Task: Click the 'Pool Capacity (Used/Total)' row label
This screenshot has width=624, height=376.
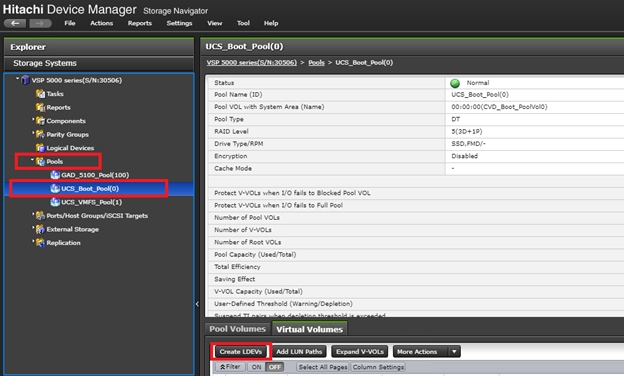Action: click(255, 255)
